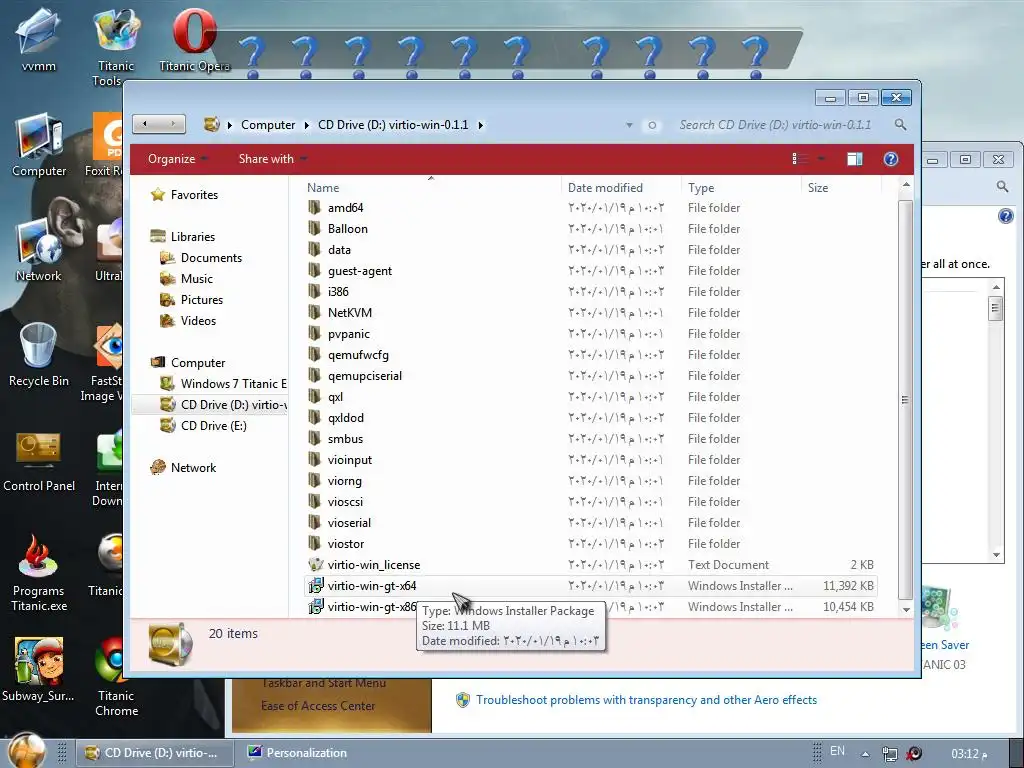Open the Titanic Tools desktop icon
The width and height of the screenshot is (1024, 768).
[x=116, y=46]
